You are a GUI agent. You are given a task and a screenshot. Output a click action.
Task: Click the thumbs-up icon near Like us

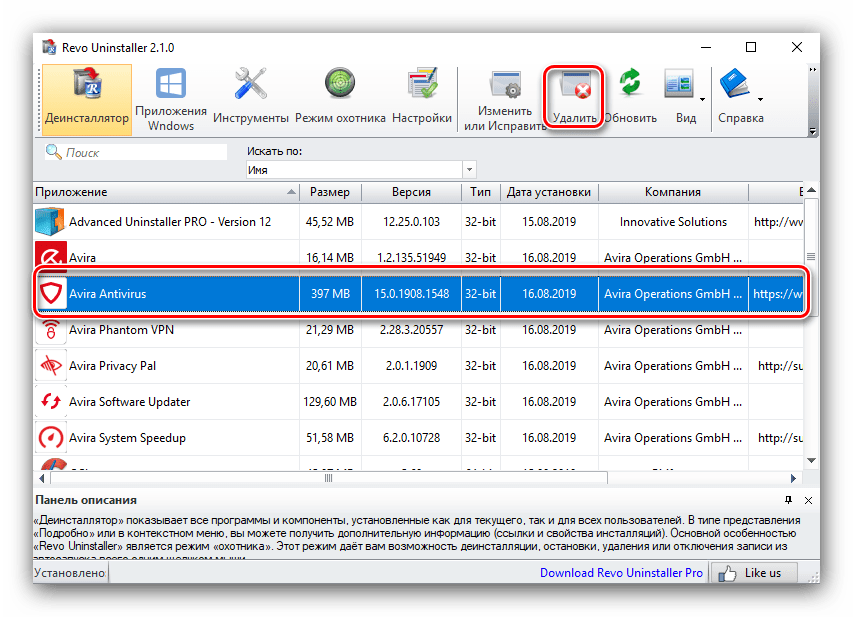pyautogui.click(x=727, y=573)
